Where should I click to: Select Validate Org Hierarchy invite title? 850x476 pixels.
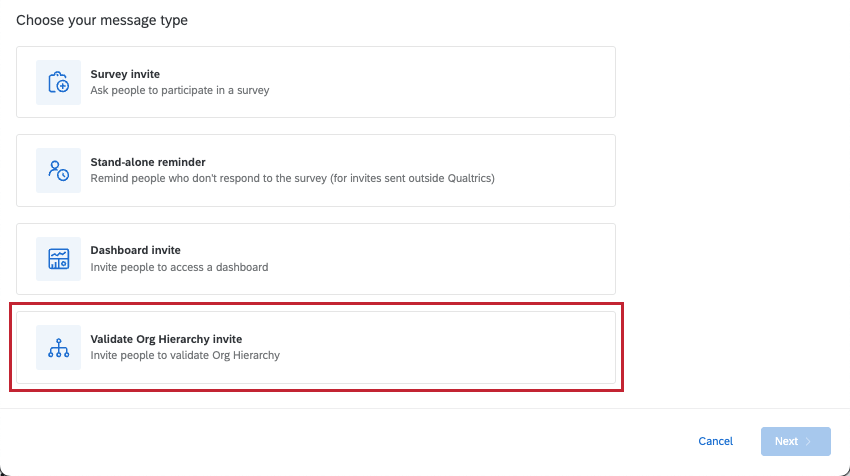[x=166, y=339]
